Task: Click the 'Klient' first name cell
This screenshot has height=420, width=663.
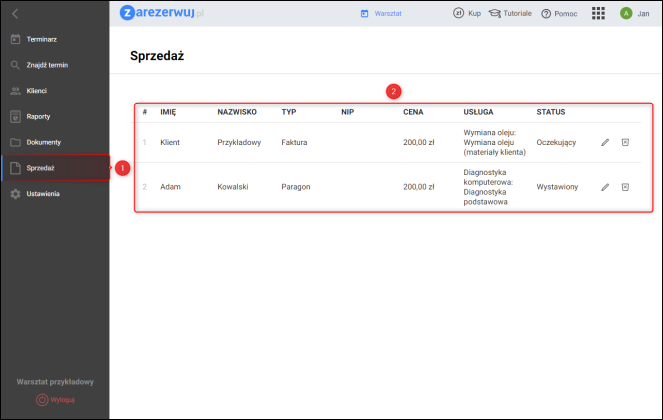Action: click(x=170, y=143)
